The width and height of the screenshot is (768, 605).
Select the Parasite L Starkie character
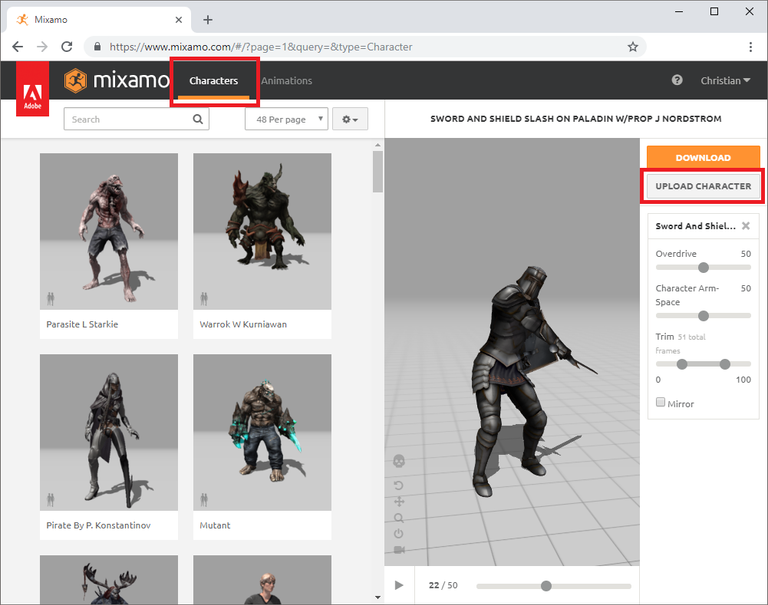pyautogui.click(x=109, y=246)
